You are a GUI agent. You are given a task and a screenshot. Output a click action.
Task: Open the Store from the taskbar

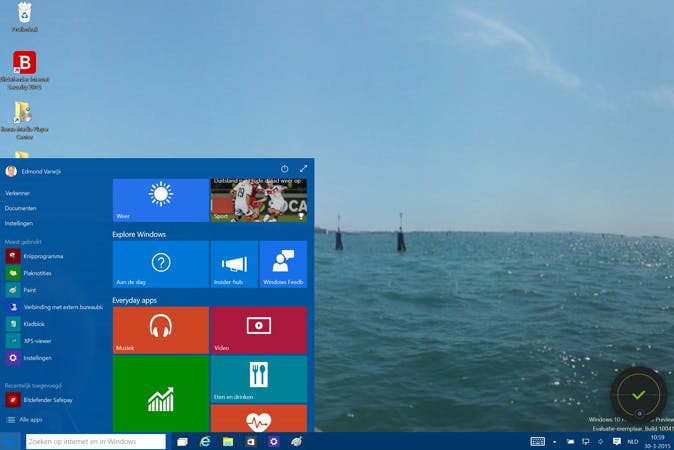[x=251, y=442]
